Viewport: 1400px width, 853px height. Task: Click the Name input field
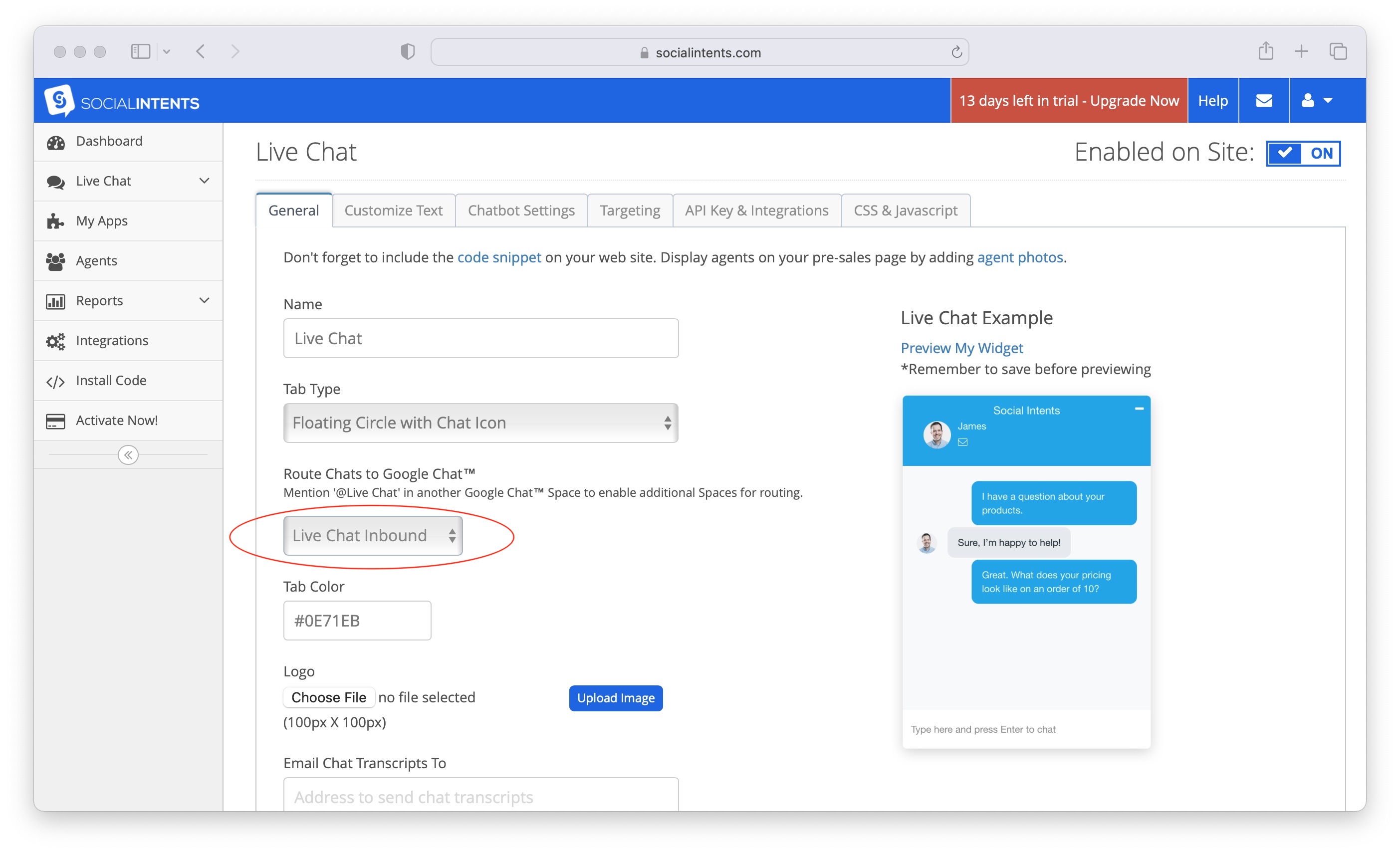pyautogui.click(x=480, y=338)
